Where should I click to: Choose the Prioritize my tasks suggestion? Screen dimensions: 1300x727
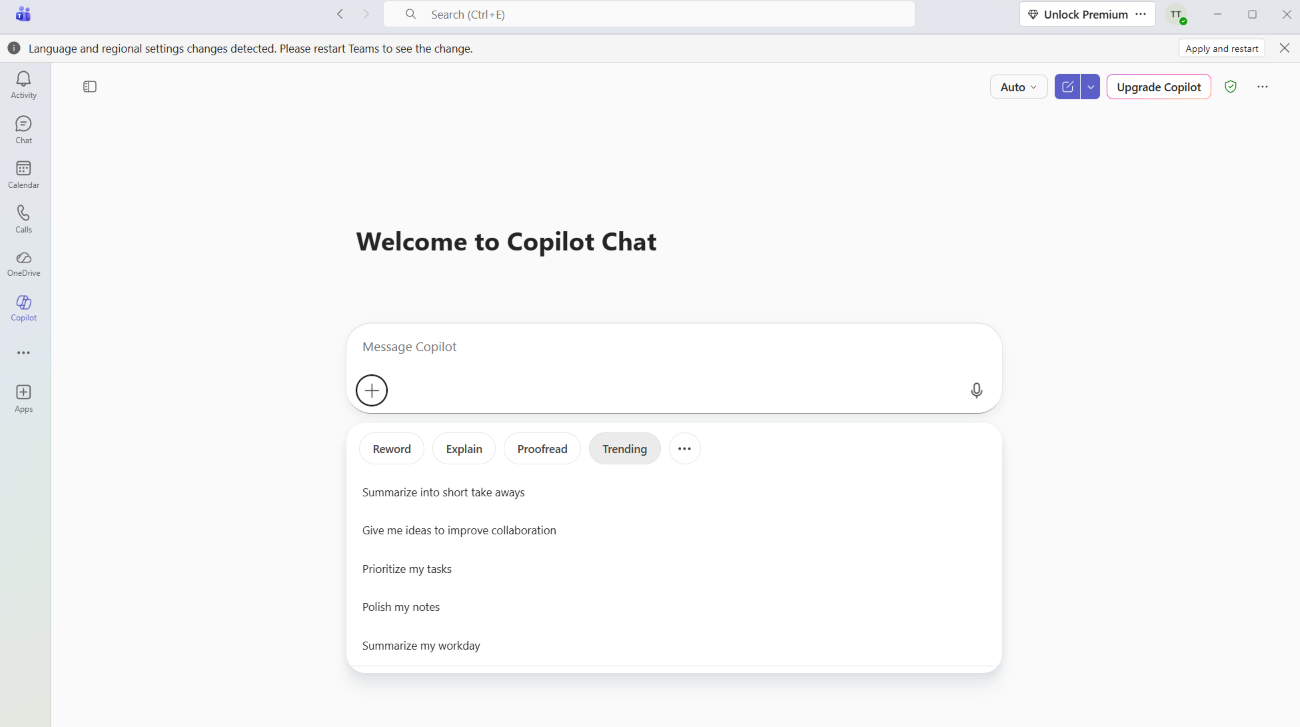pos(407,569)
